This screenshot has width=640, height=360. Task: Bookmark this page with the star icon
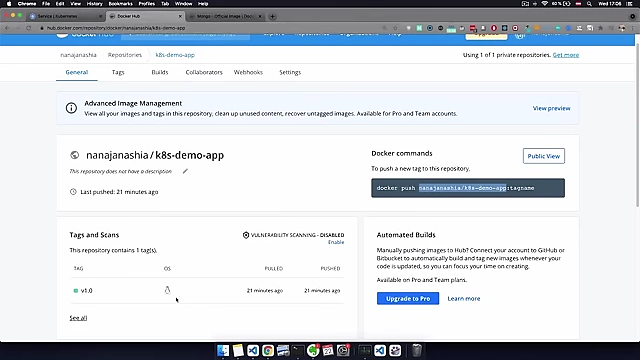[x=395, y=28]
